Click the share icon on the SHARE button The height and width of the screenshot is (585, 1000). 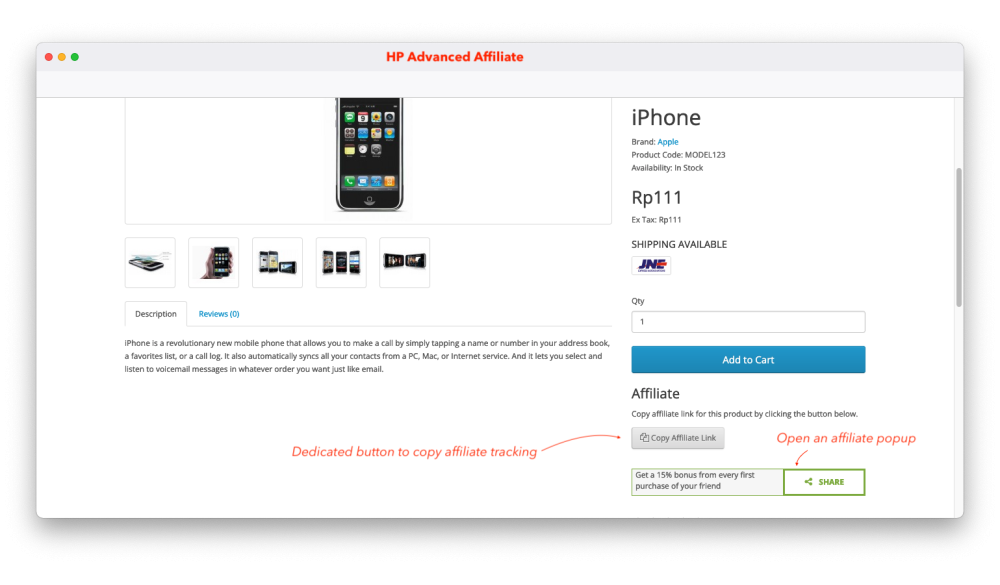tap(809, 482)
